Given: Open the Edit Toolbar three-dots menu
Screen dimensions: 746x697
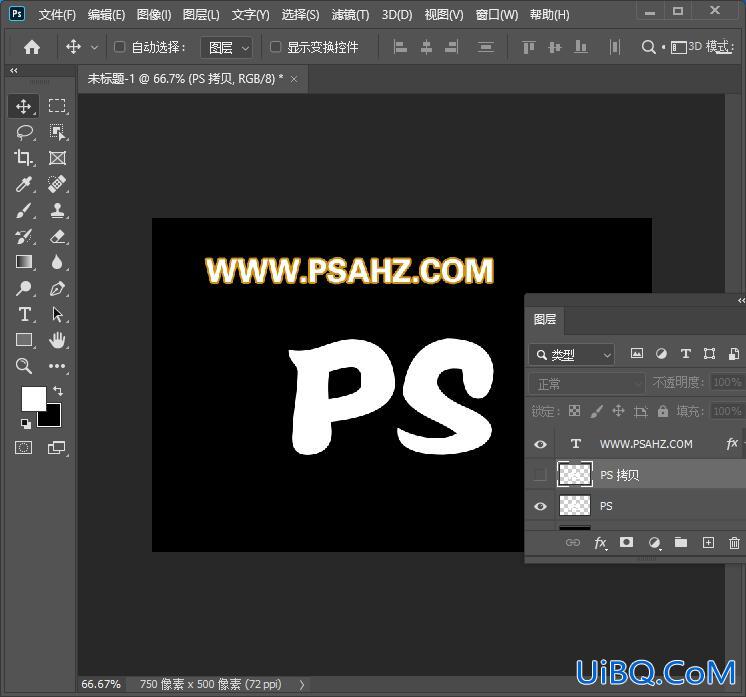Looking at the screenshot, I should [57, 366].
